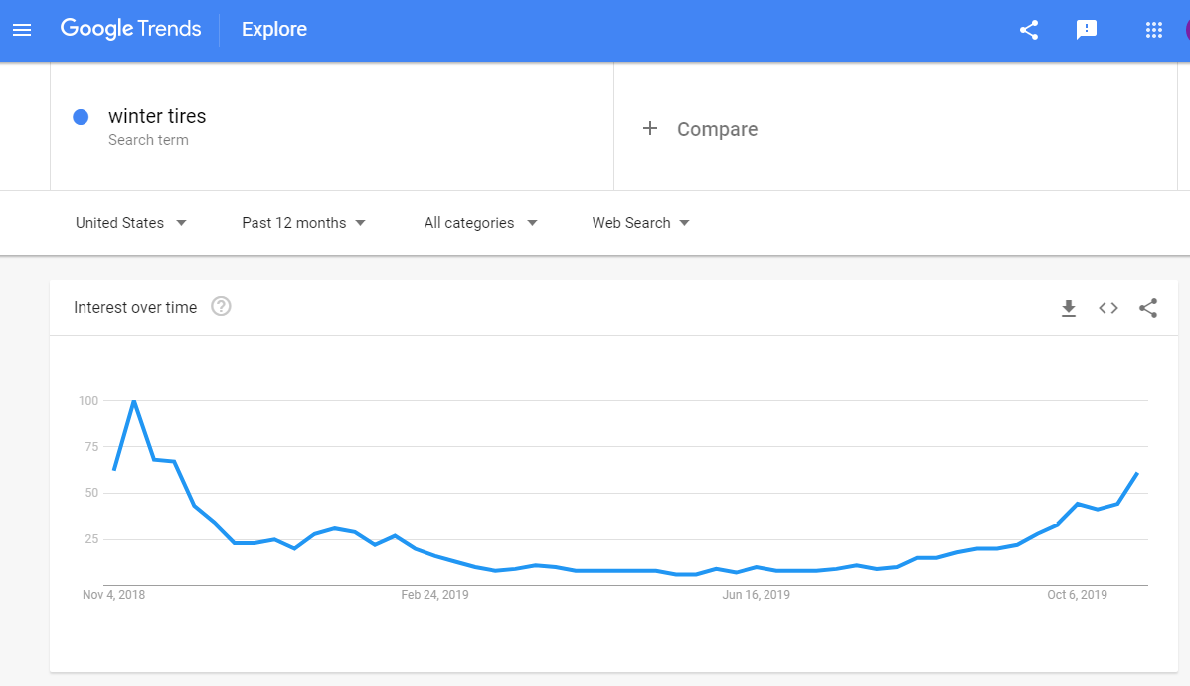The image size is (1190, 686).
Task: Click the peak point on the trend line
Action: click(x=134, y=400)
